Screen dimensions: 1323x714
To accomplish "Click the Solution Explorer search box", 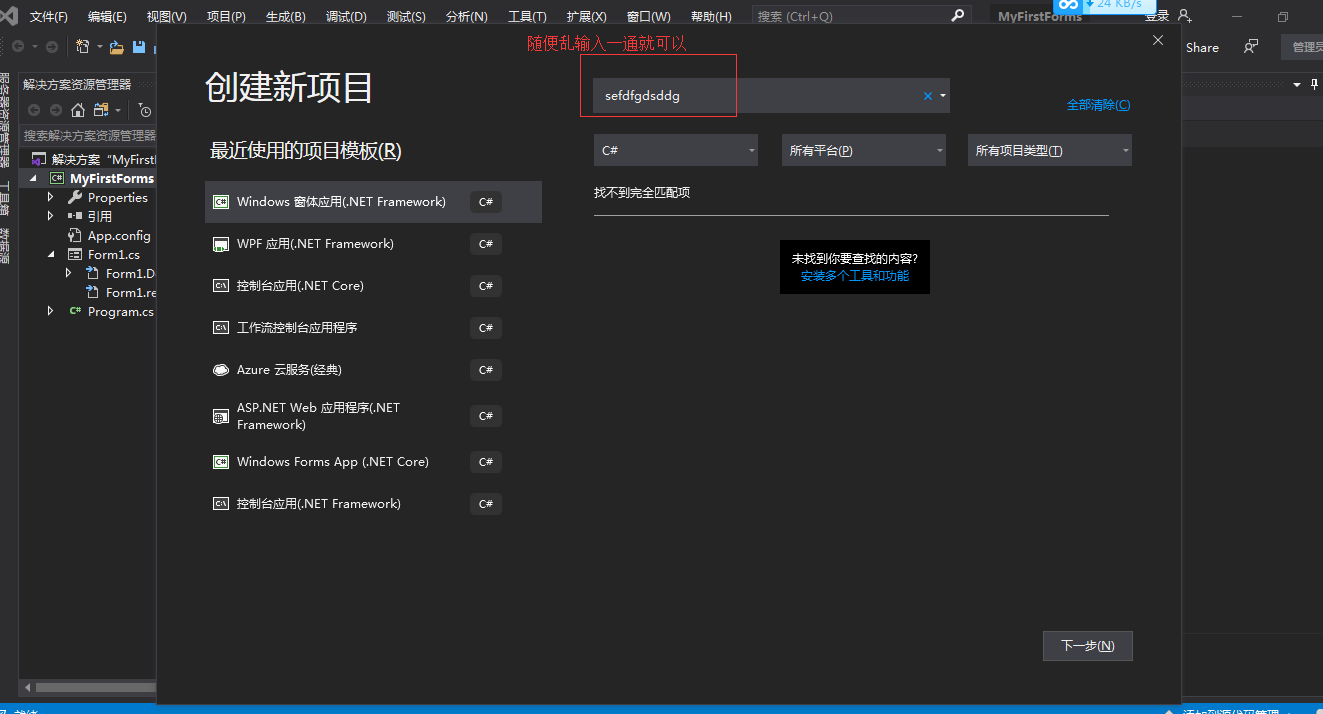I will coord(89,135).
